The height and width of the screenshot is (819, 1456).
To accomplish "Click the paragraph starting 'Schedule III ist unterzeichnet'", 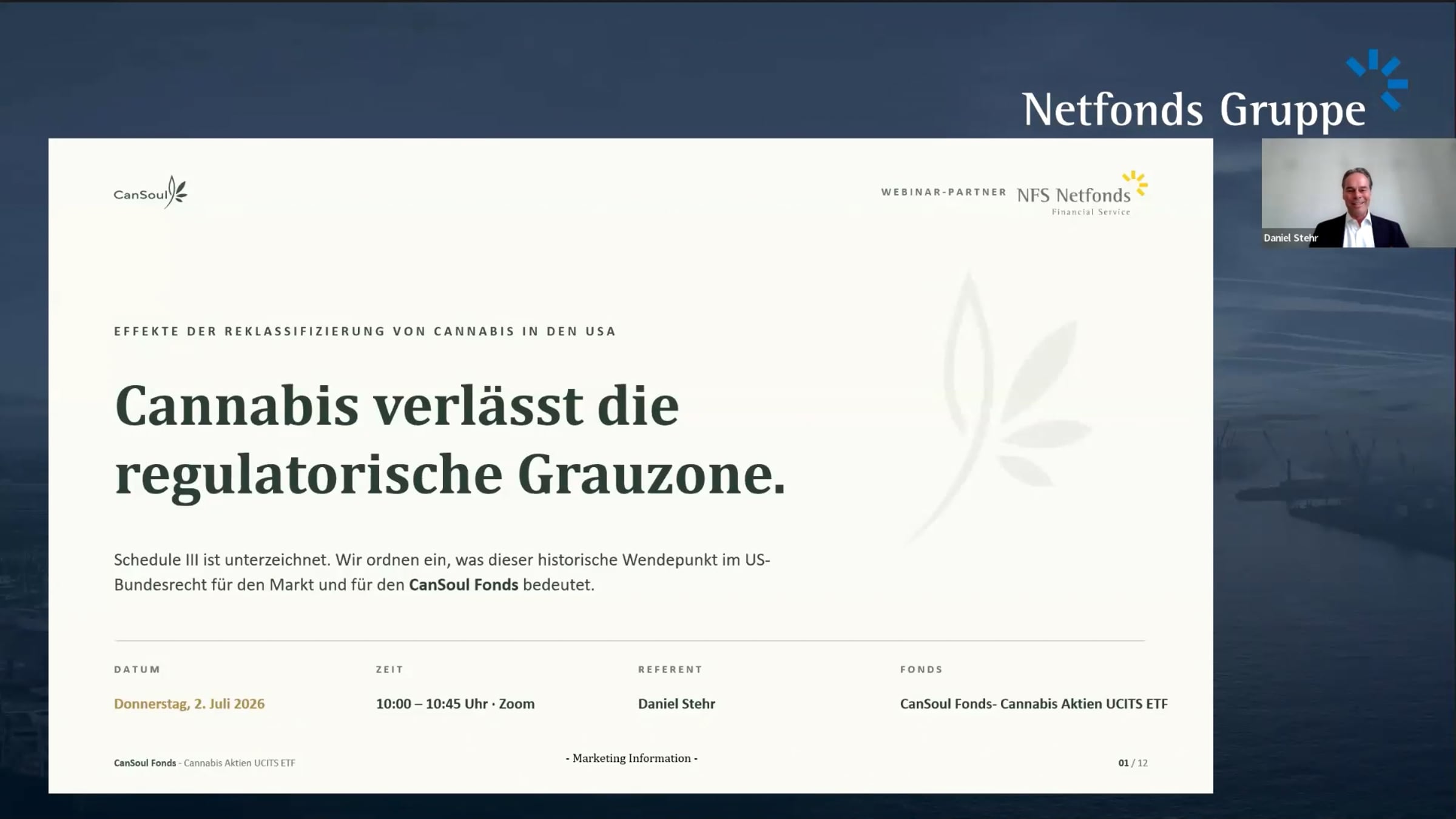I will [x=442, y=571].
